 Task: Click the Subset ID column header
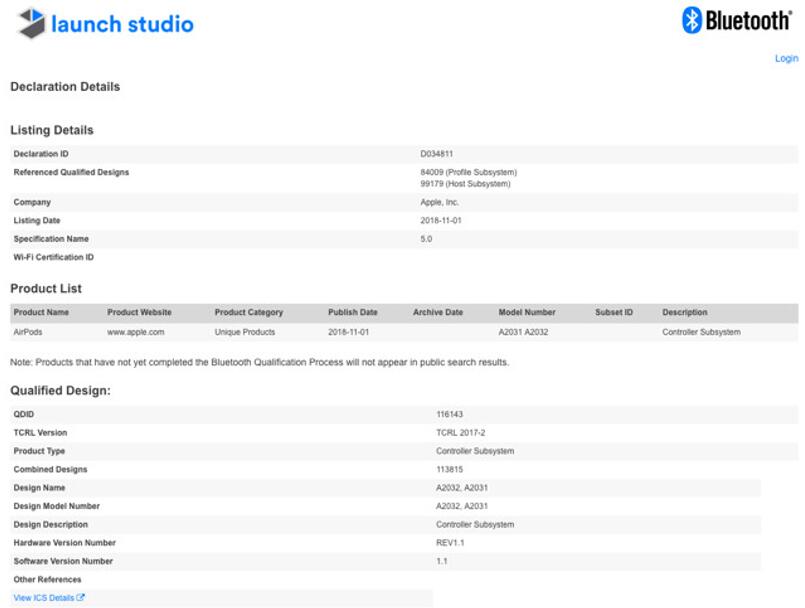point(614,312)
